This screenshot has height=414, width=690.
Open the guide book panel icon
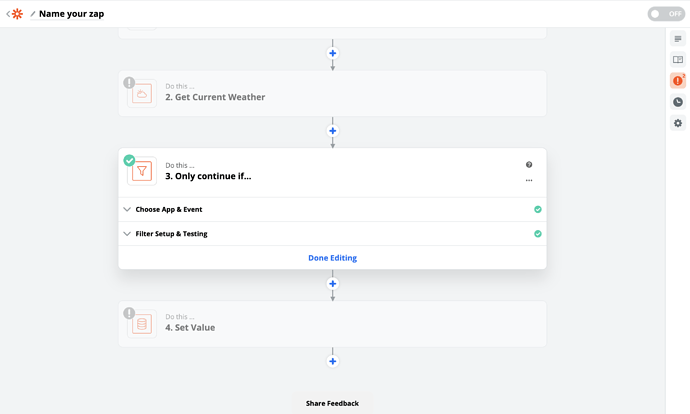tap(678, 59)
